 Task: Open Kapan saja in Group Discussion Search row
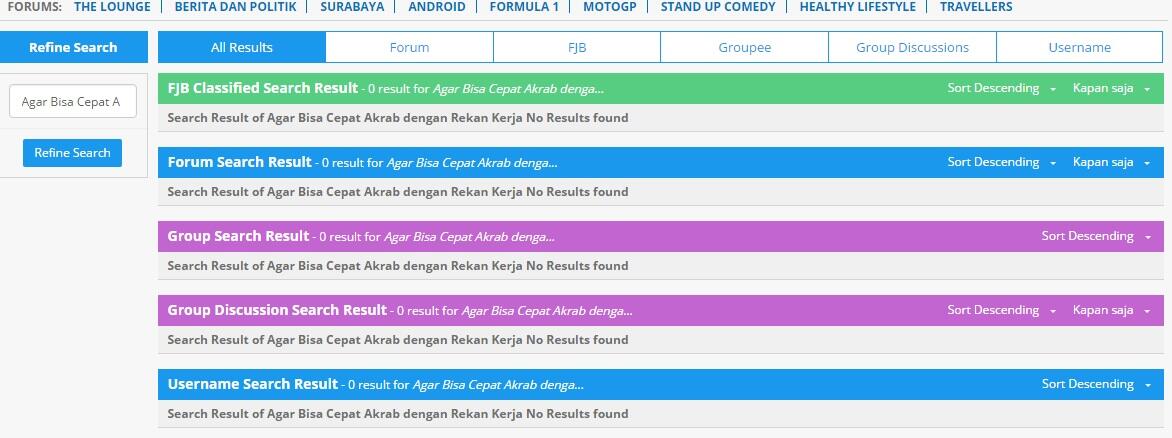(x=1111, y=310)
